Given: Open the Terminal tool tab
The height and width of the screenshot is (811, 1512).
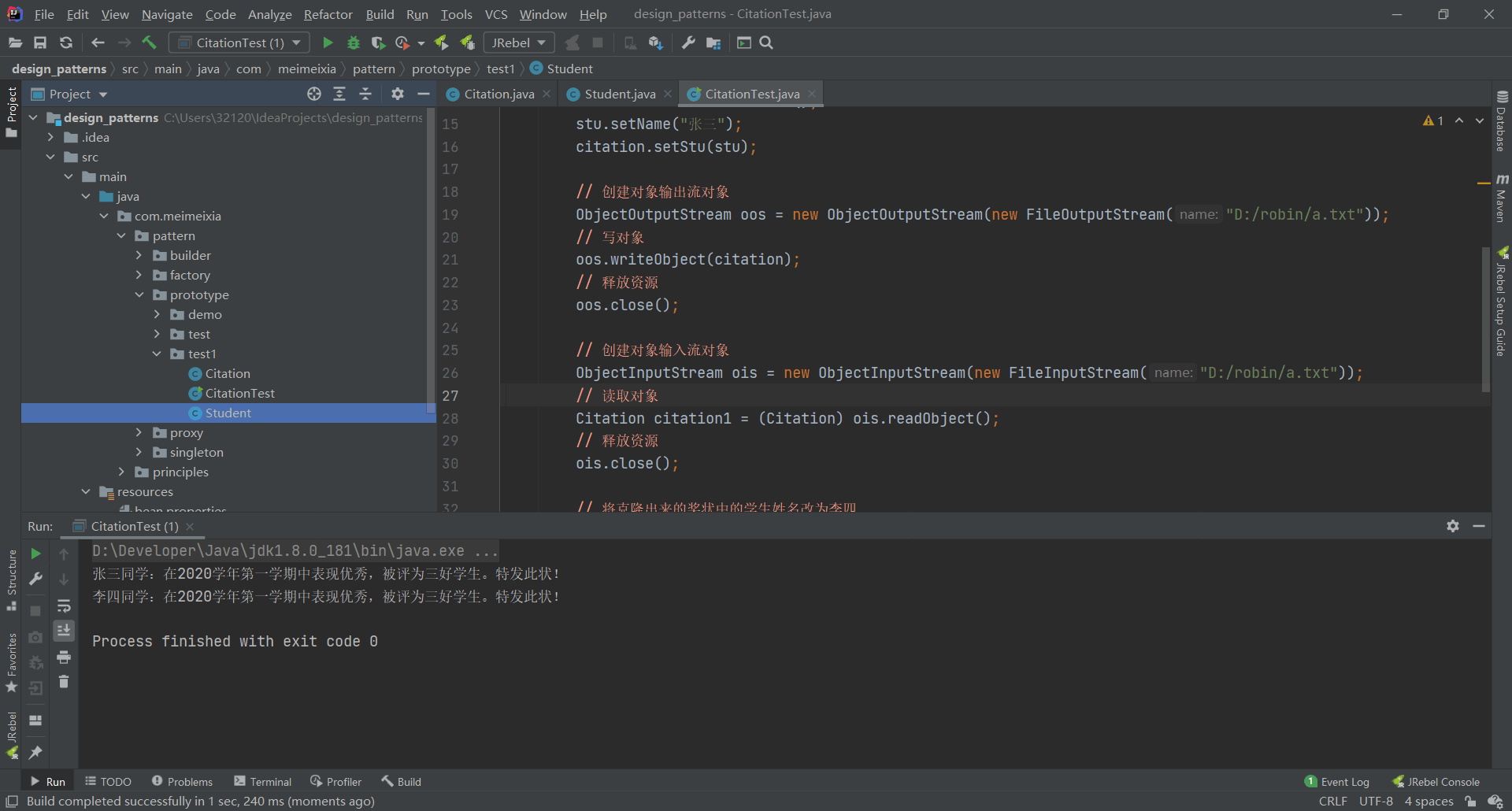Looking at the screenshot, I should point(263,781).
